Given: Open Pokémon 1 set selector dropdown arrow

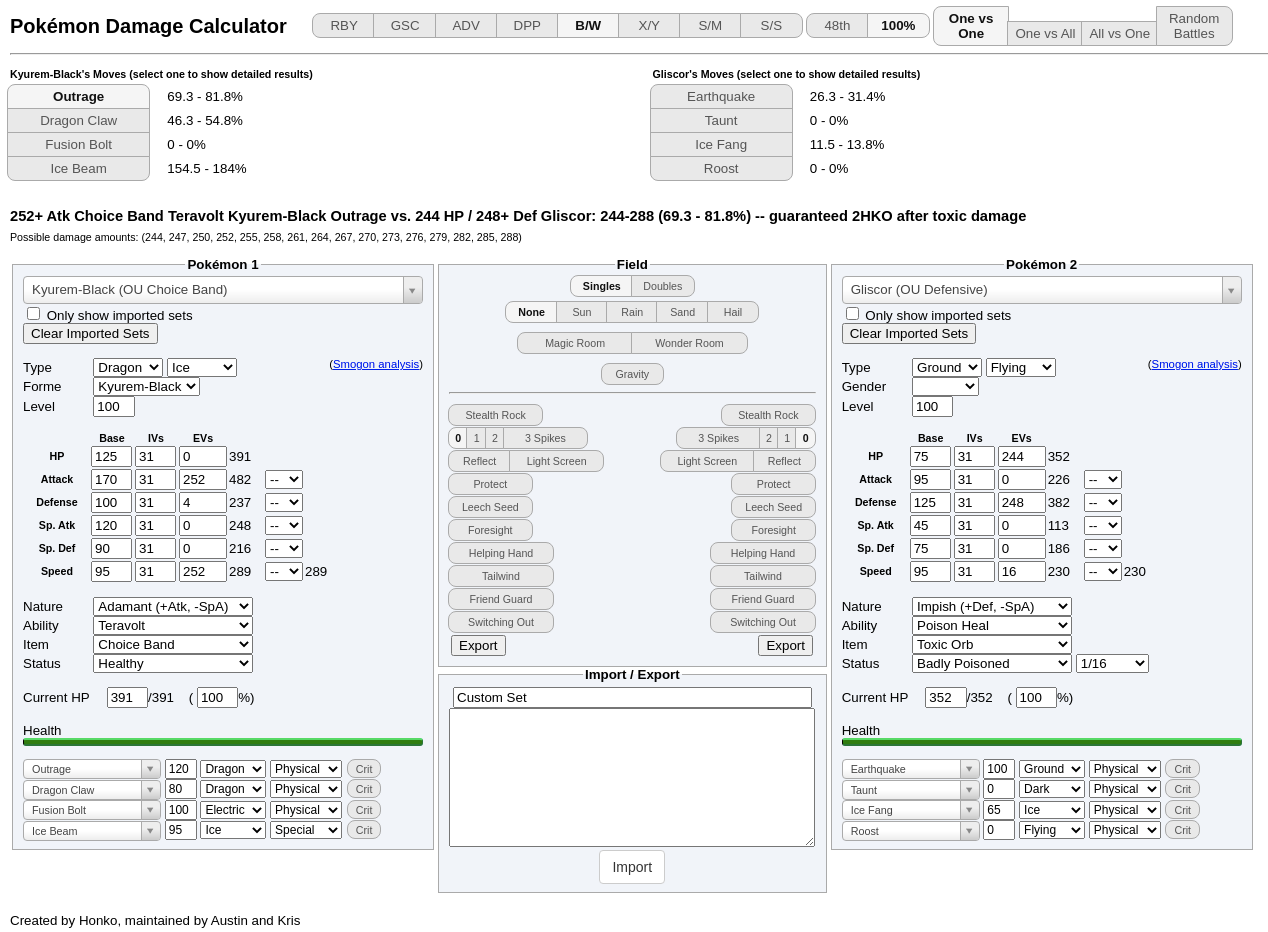Looking at the screenshot, I should [412, 290].
